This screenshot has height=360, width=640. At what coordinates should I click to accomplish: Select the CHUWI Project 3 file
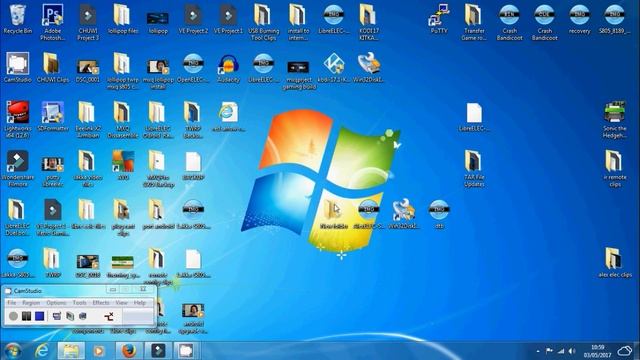[88, 22]
